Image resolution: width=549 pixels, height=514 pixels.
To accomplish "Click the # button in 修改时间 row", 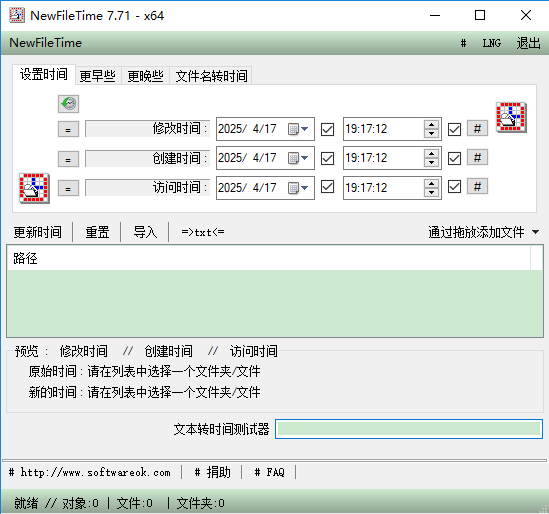I will pos(477,128).
